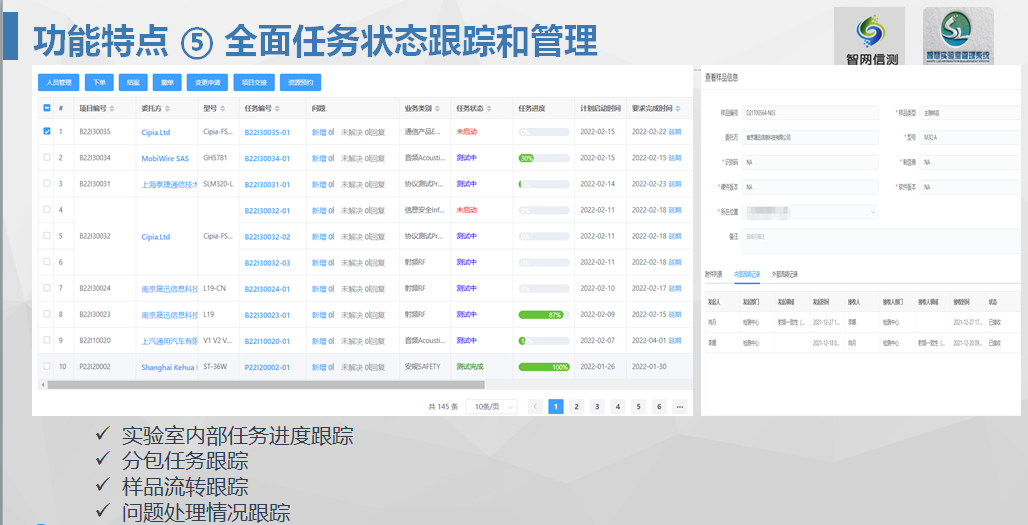This screenshot has height=525, width=1028.
Task: Jump to page 3 of results
Action: tap(597, 406)
